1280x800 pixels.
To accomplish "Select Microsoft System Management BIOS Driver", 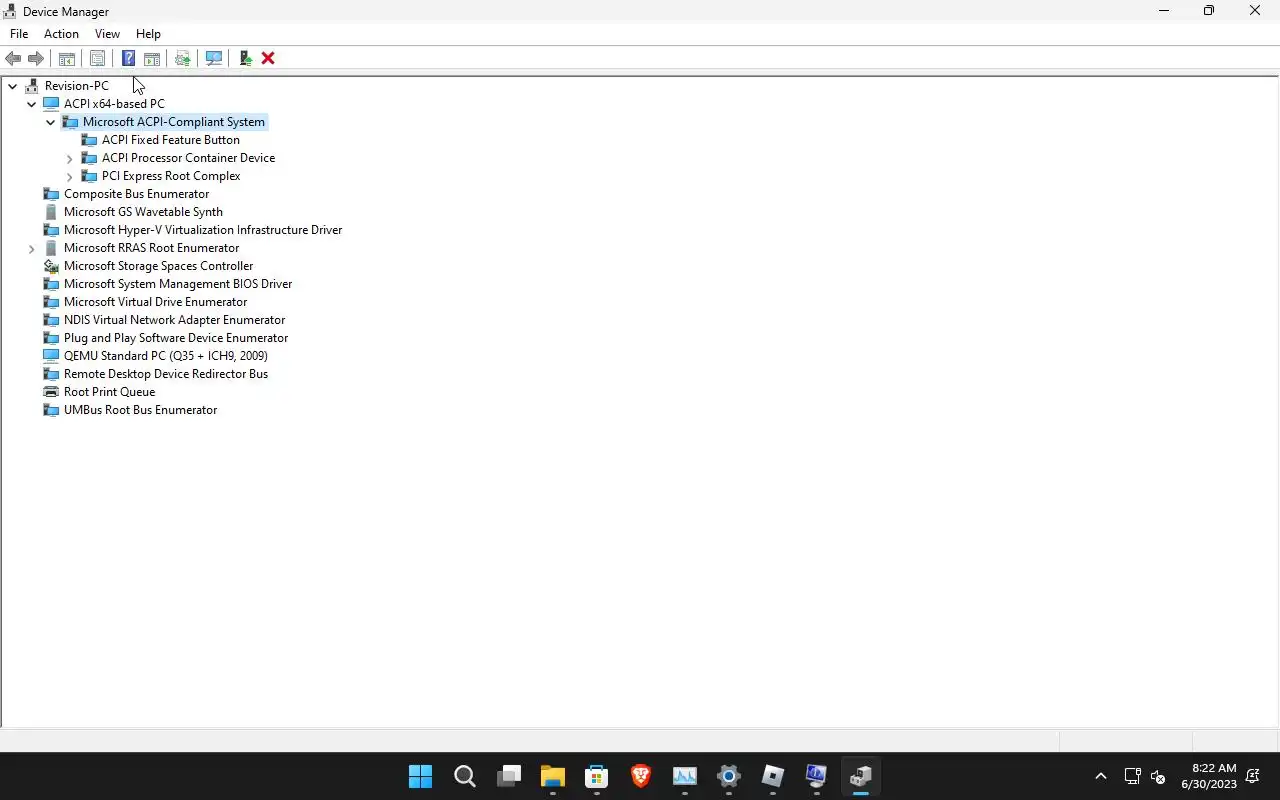I will [x=178, y=284].
